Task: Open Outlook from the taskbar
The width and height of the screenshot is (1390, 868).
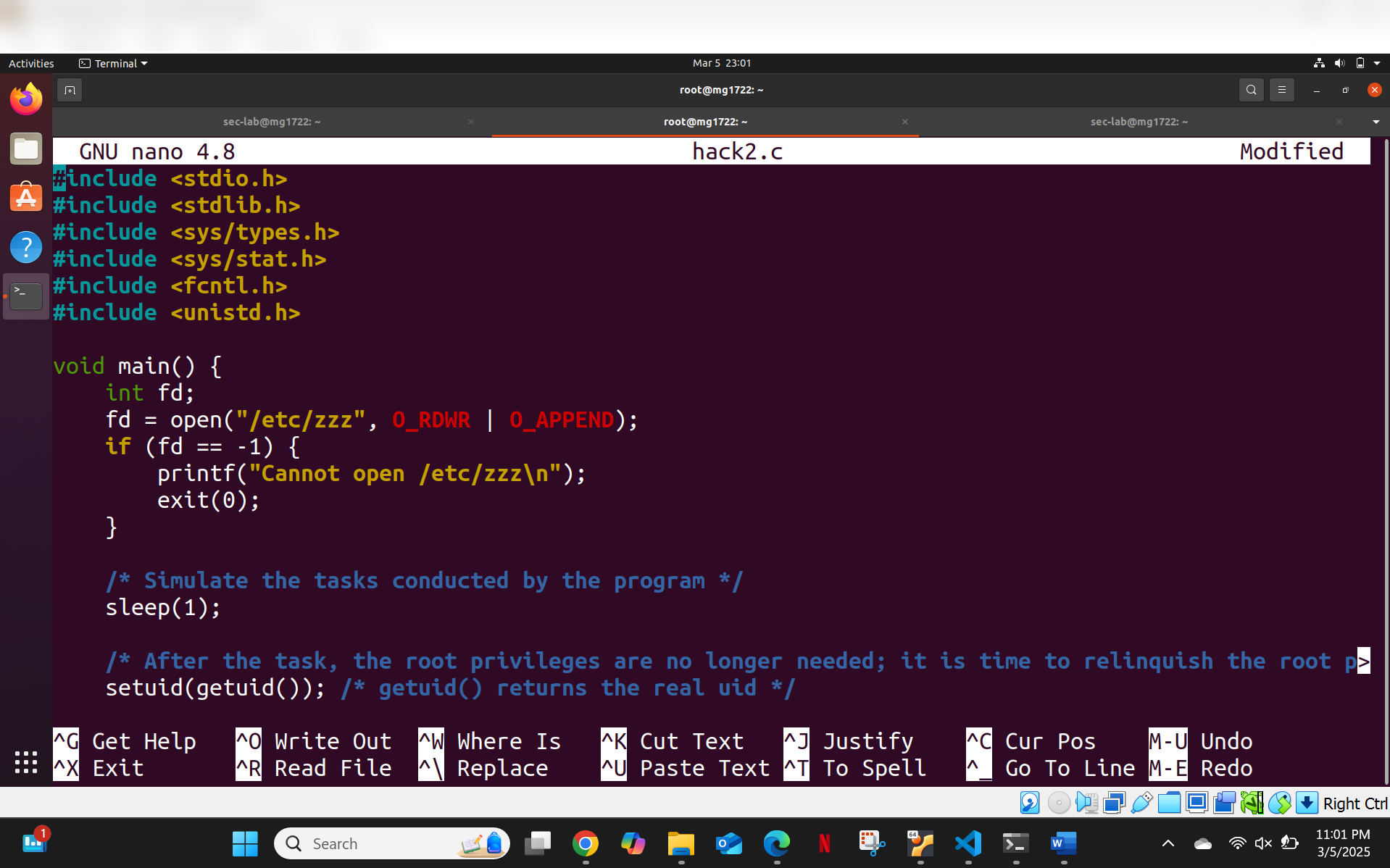Action: 728,843
